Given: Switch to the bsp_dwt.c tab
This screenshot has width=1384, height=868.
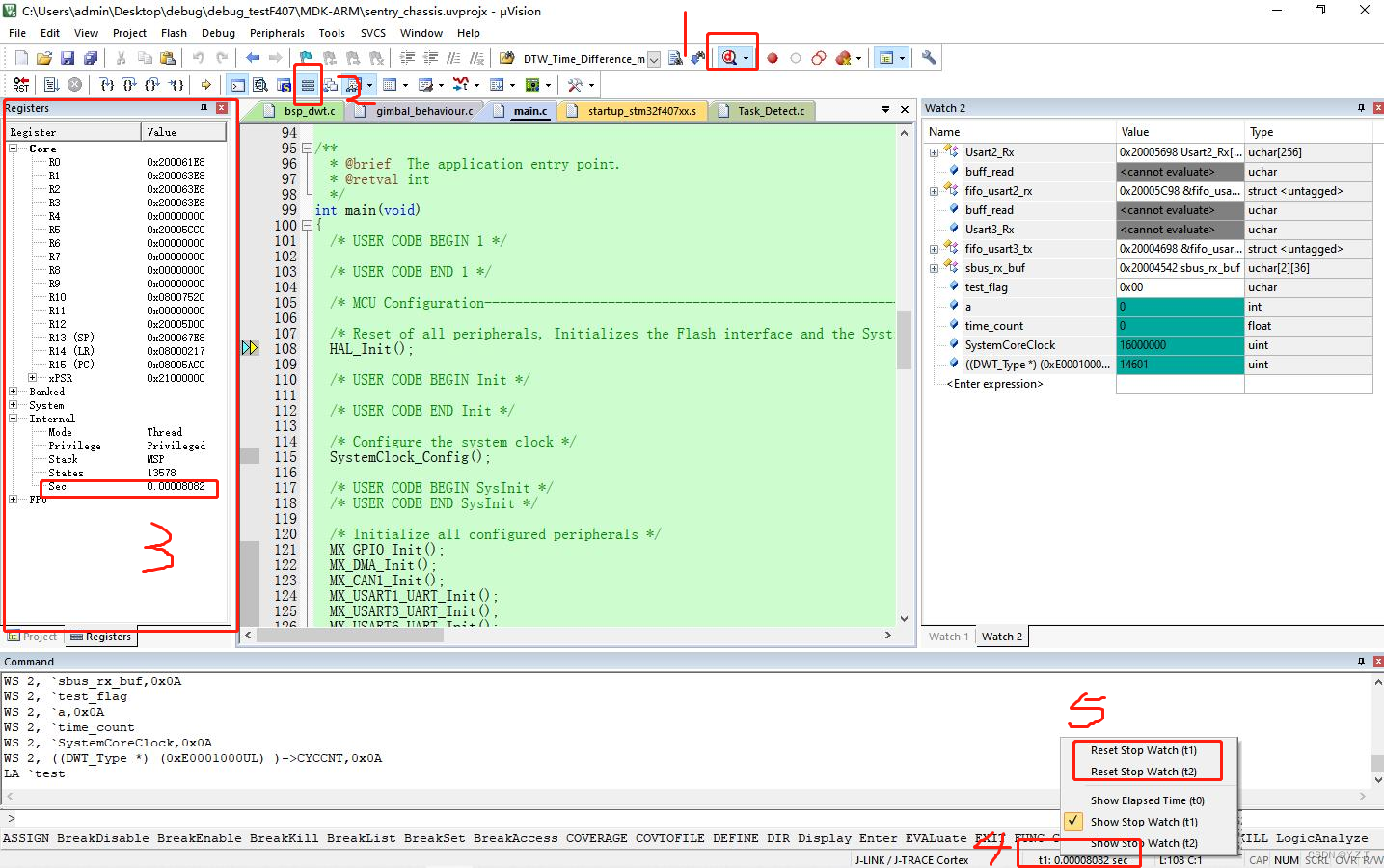Looking at the screenshot, I should coord(299,111).
